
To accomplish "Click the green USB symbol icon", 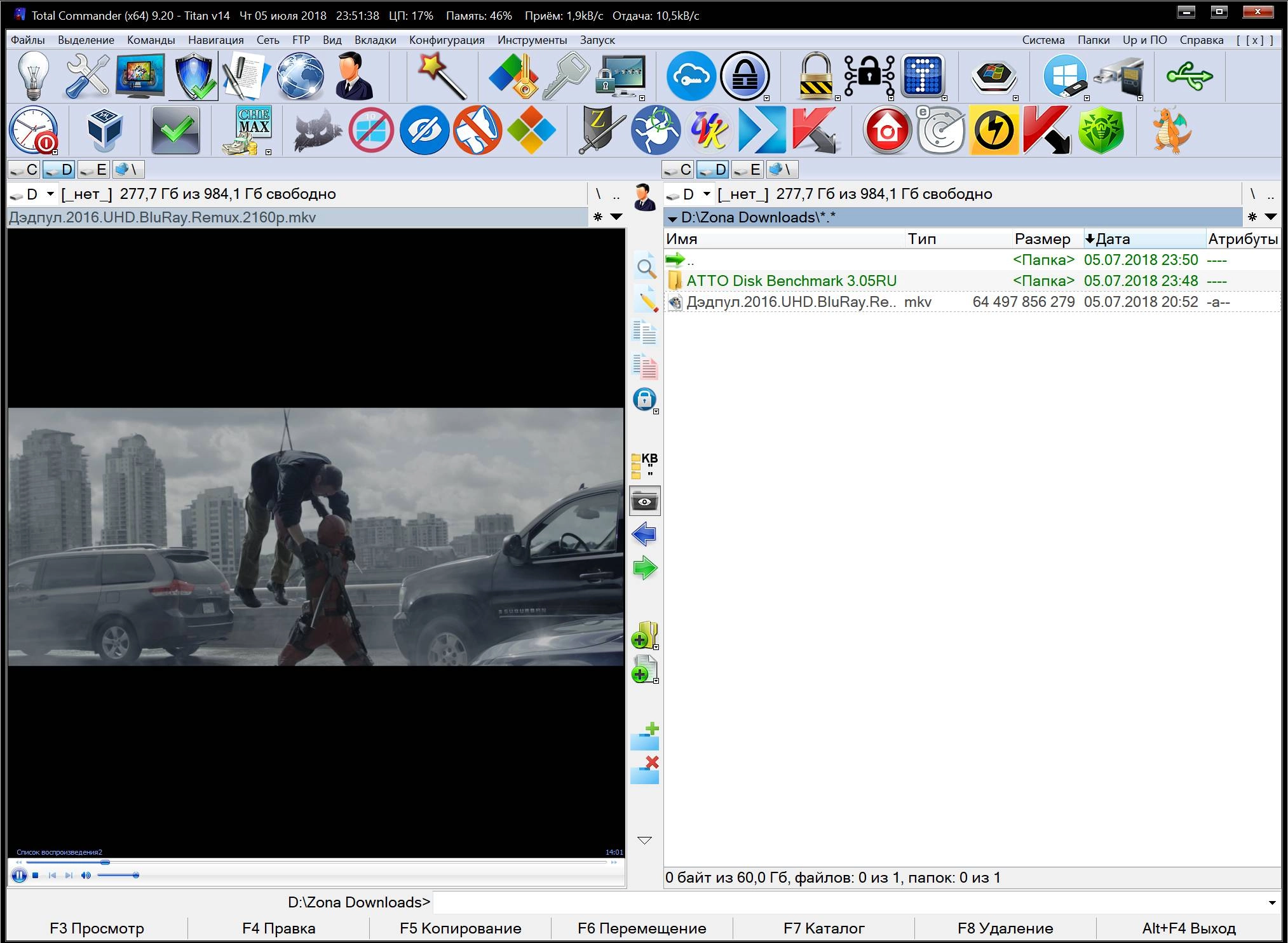I will (x=1190, y=76).
